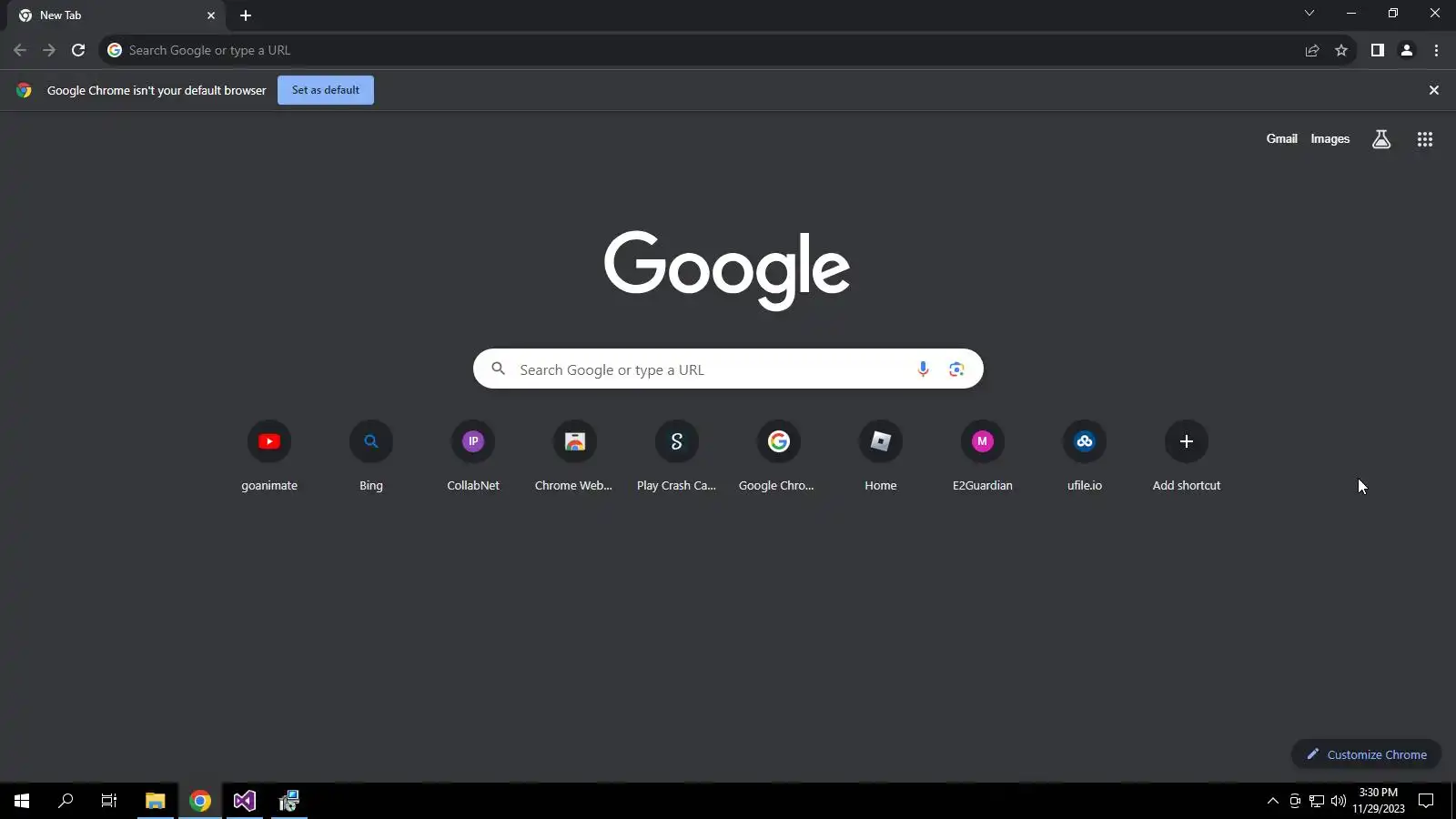The width and height of the screenshot is (1456, 819).
Task: Open the Google apps grid
Action: point(1425,139)
